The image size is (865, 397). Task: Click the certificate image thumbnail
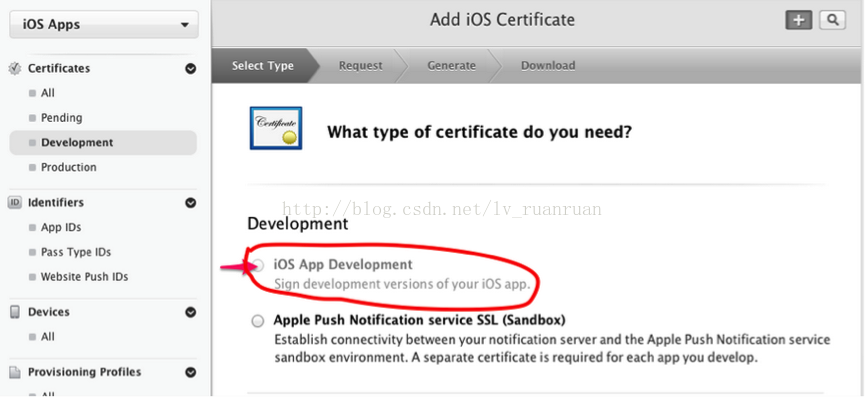275,128
